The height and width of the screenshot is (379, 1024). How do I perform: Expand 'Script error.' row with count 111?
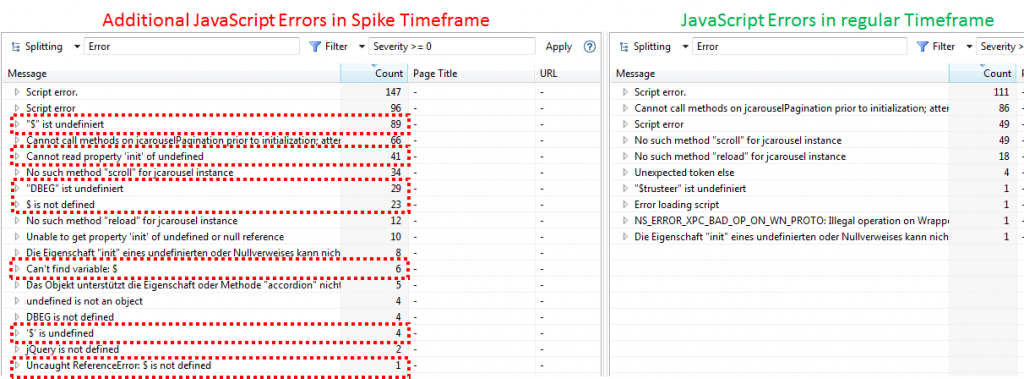pyautogui.click(x=625, y=92)
